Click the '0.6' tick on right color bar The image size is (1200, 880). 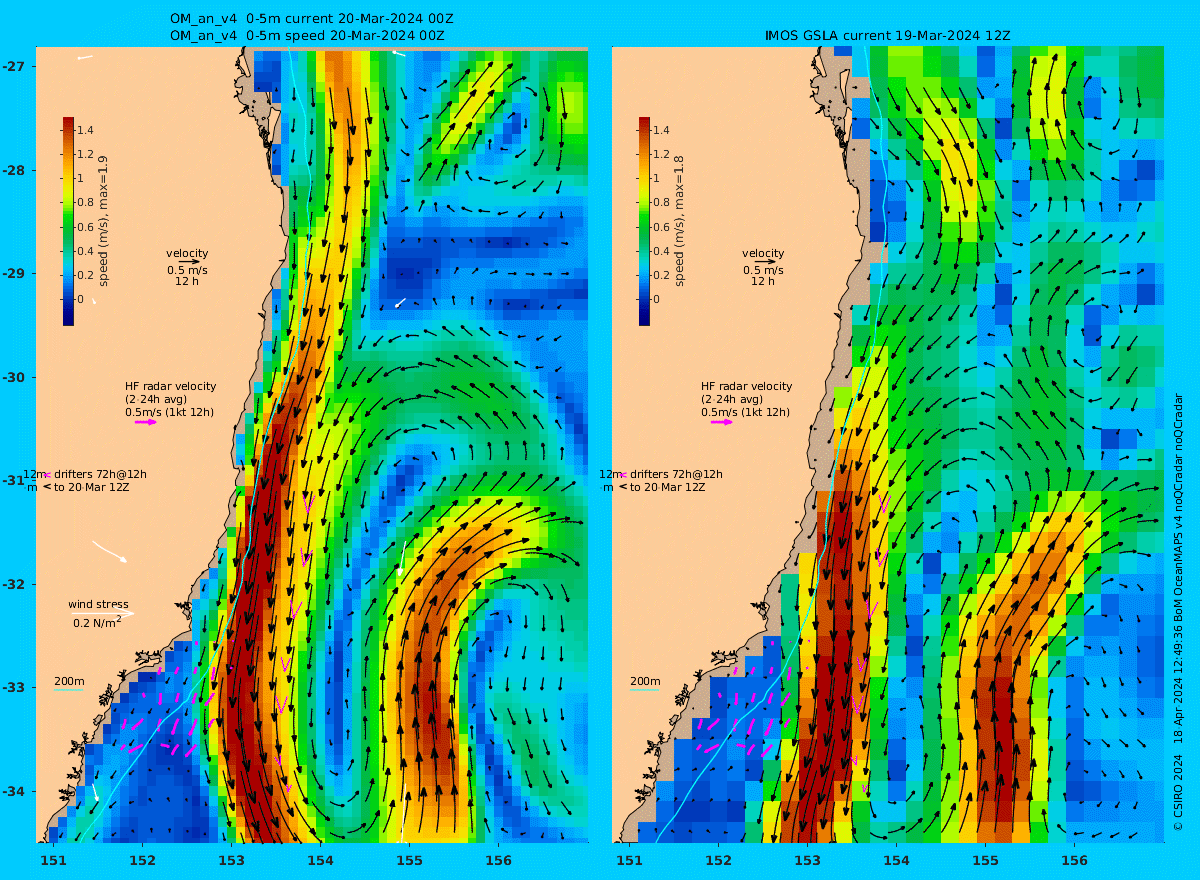click(661, 226)
